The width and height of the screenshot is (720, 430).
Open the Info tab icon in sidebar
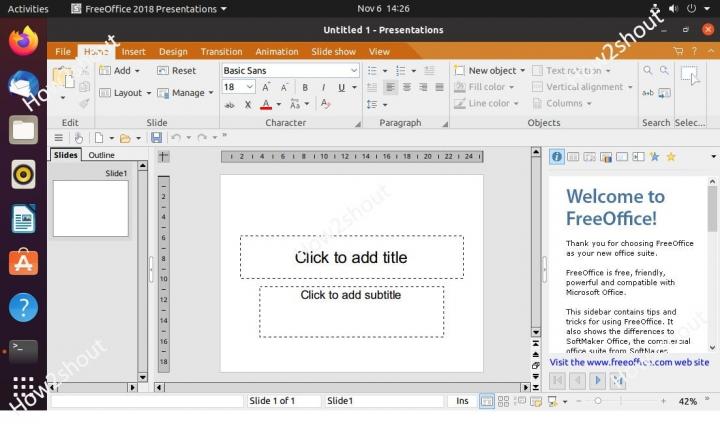point(557,157)
